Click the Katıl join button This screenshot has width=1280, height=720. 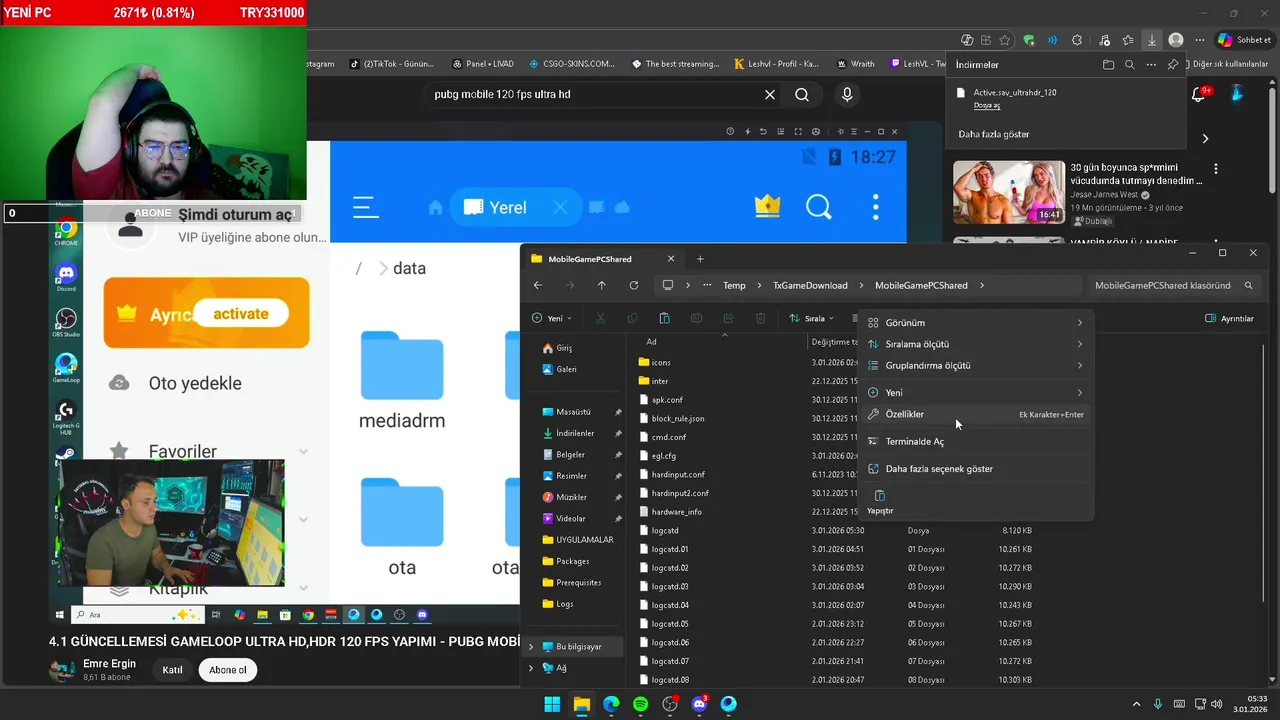click(172, 670)
